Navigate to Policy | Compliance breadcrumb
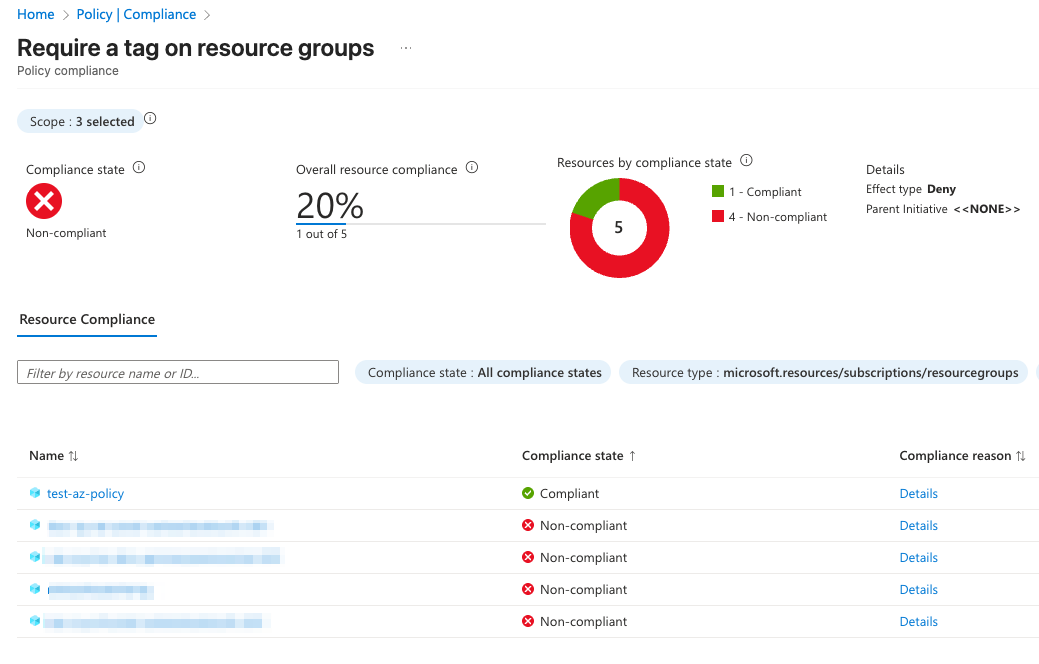The image size is (1039, 664). pos(136,14)
